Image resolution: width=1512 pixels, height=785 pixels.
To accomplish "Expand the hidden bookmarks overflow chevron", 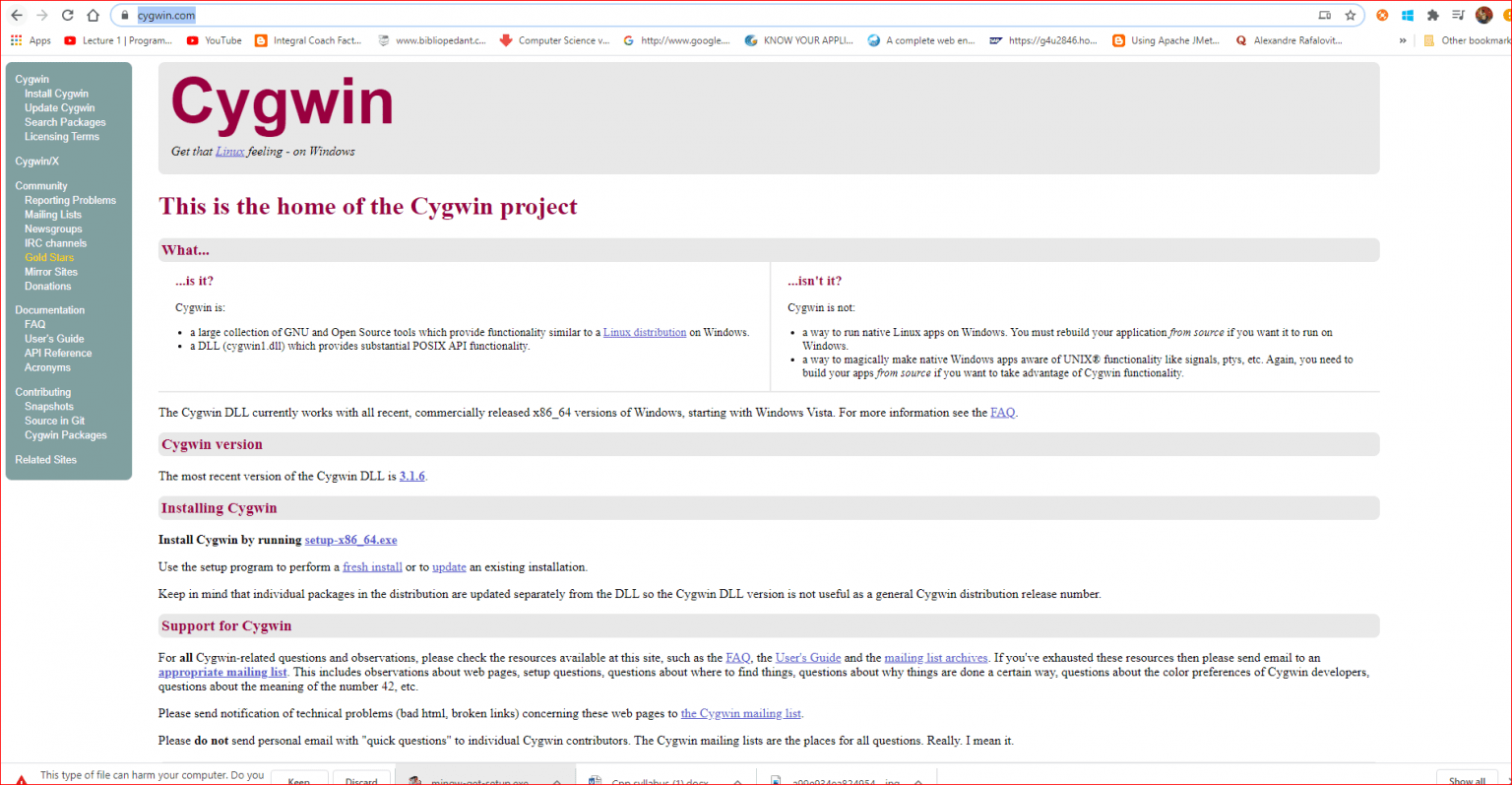I will click(x=1403, y=40).
